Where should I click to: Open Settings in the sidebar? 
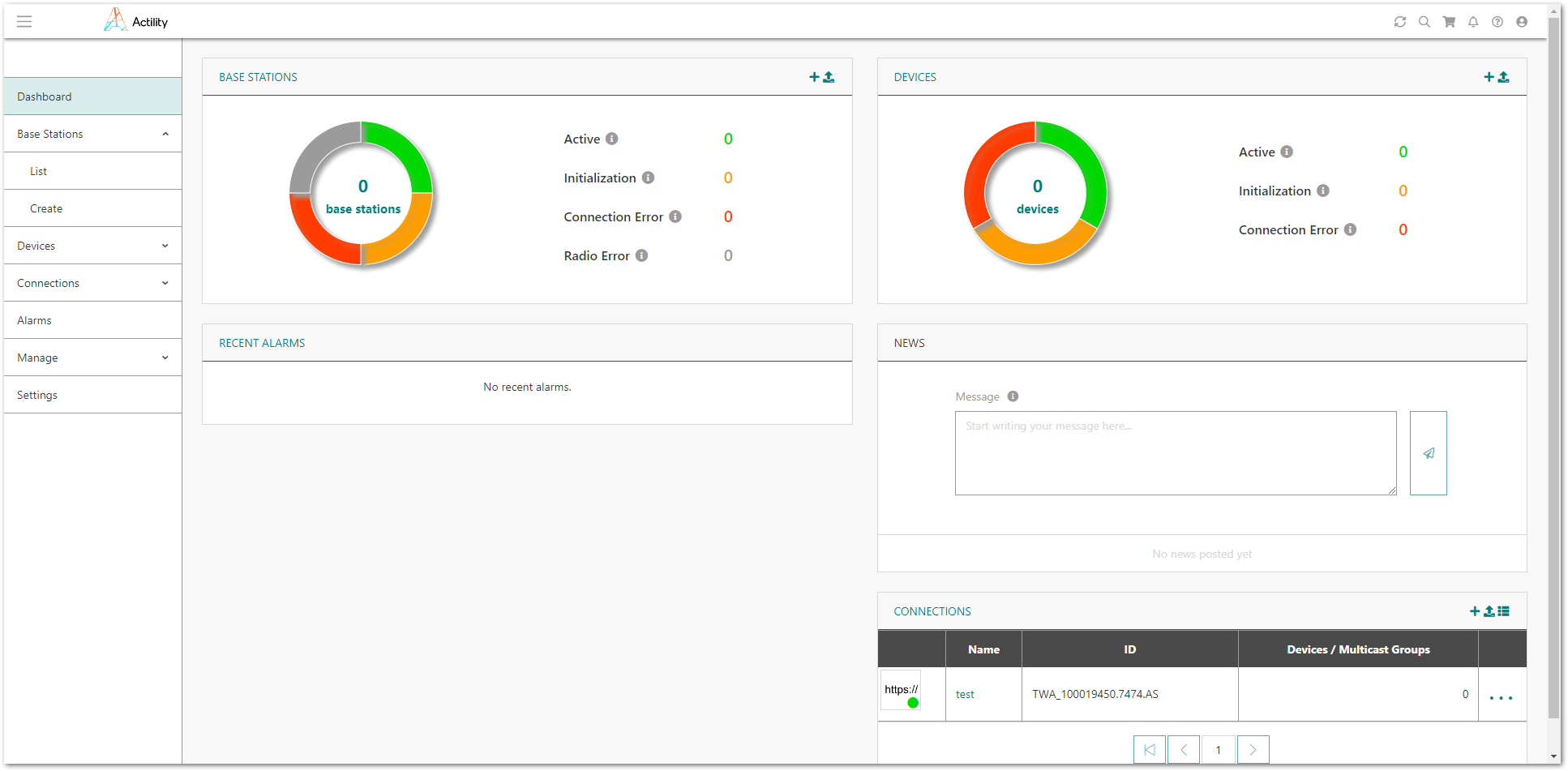37,395
